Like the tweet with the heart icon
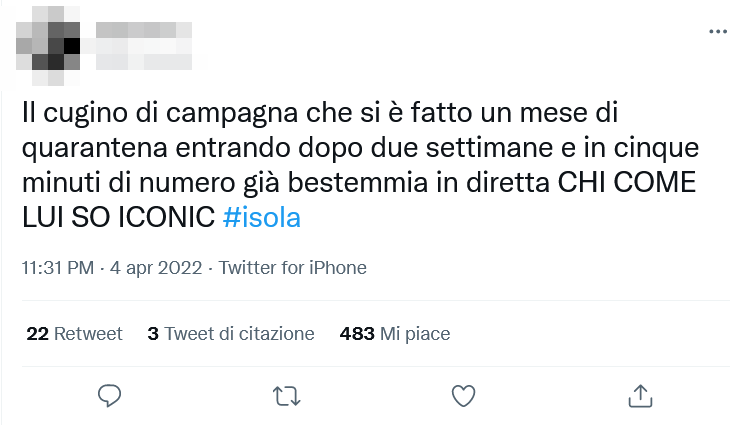The image size is (748, 425). click(463, 396)
